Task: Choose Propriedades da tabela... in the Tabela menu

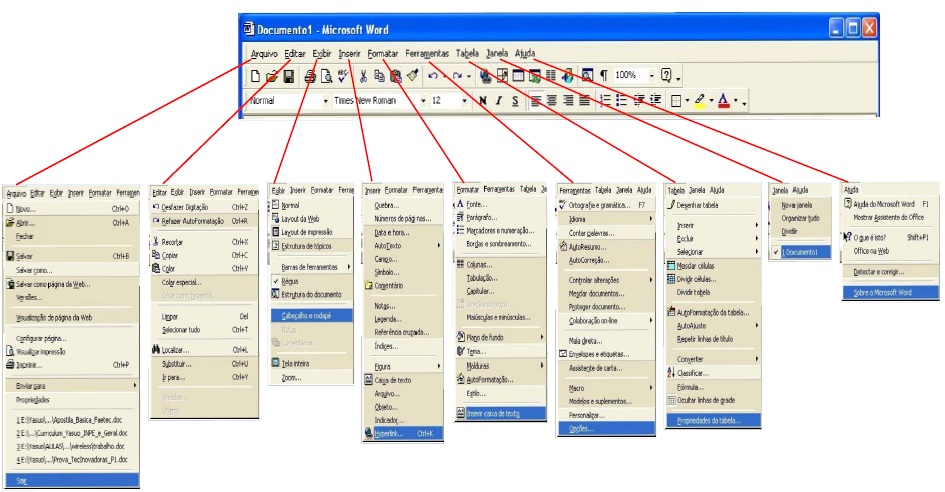Action: (x=713, y=421)
